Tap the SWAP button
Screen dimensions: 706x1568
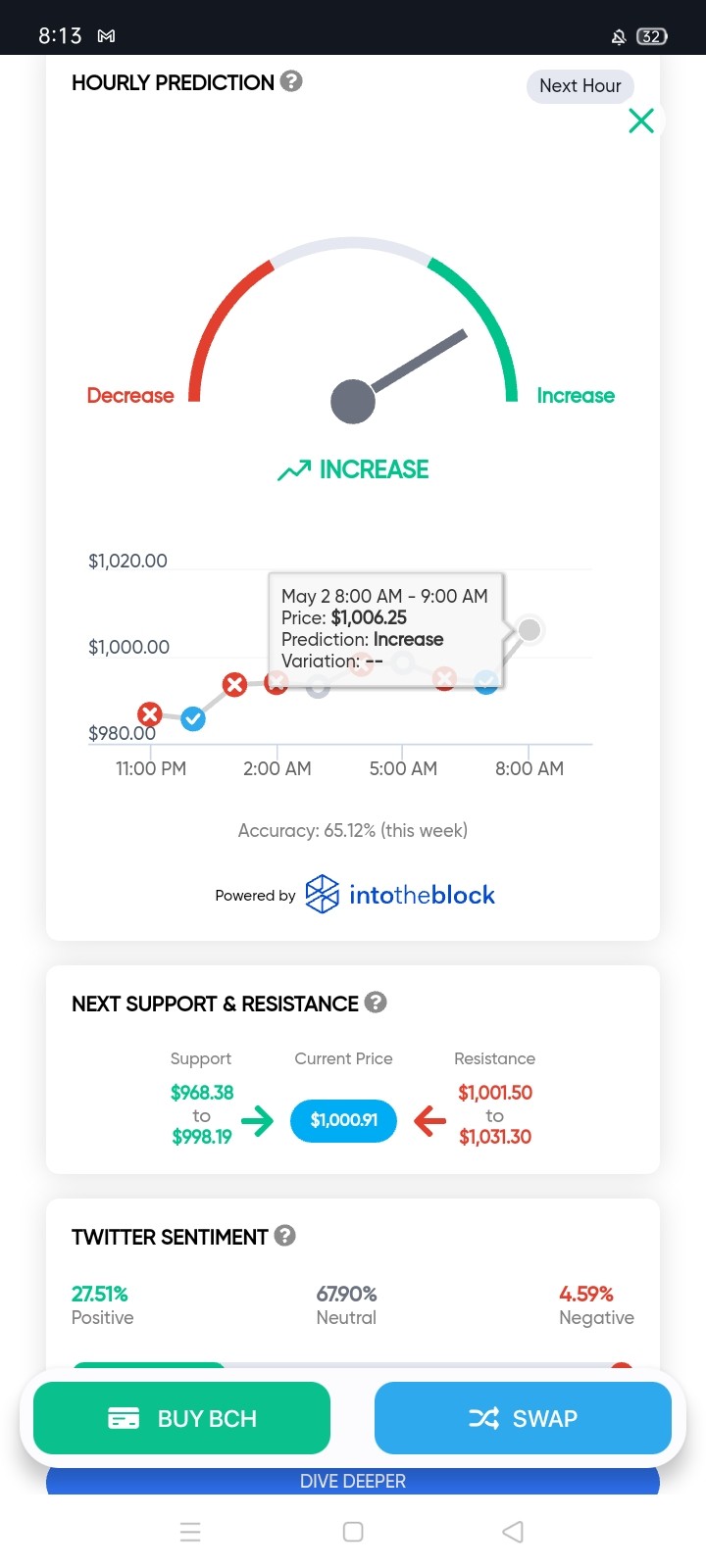523,1418
